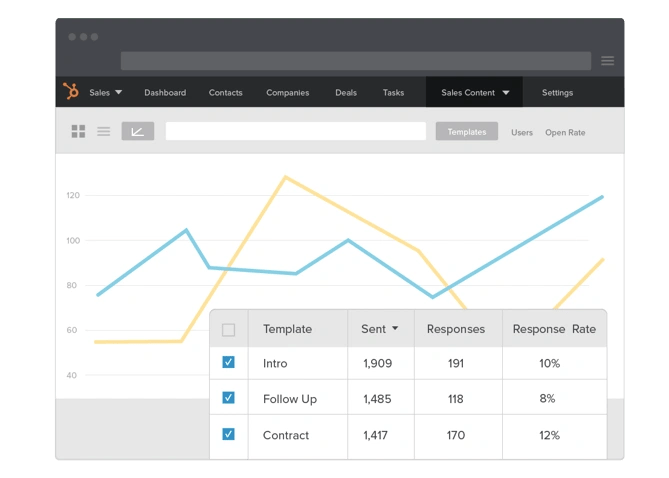Screen dimensions: 669x478
Task: Select the Open Rate filter link
Action: (x=565, y=132)
